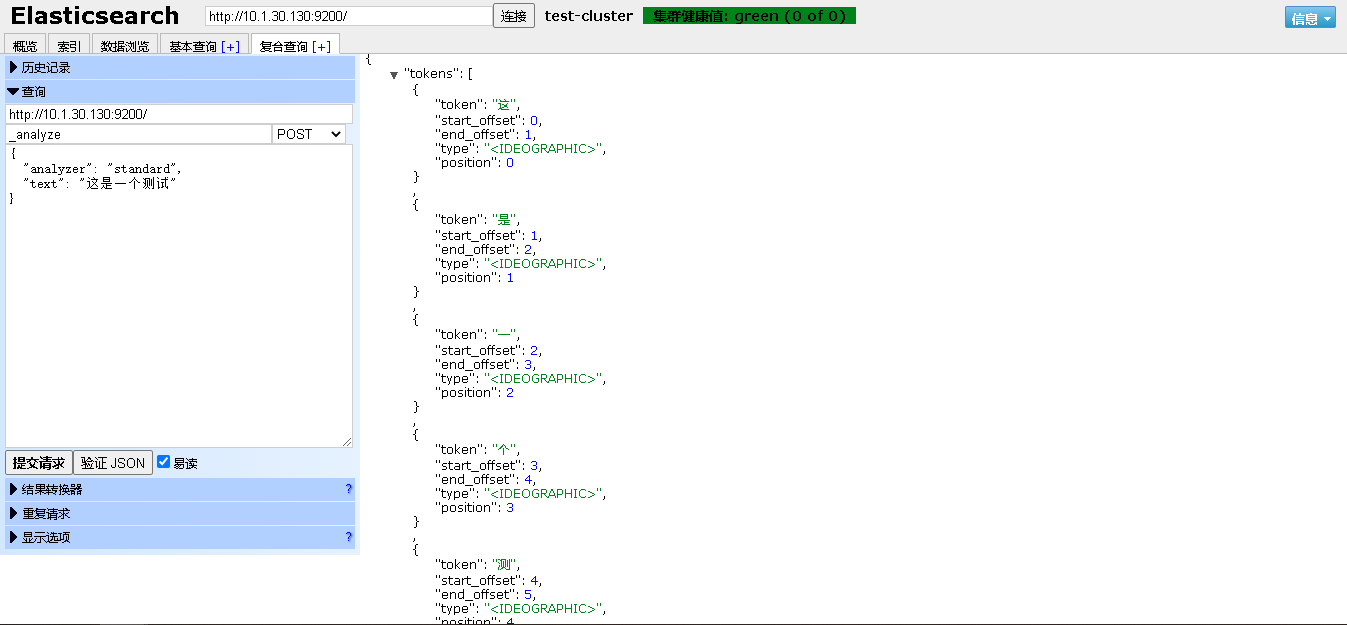Click the 连接 connect button
This screenshot has height=625, width=1347.
click(514, 16)
